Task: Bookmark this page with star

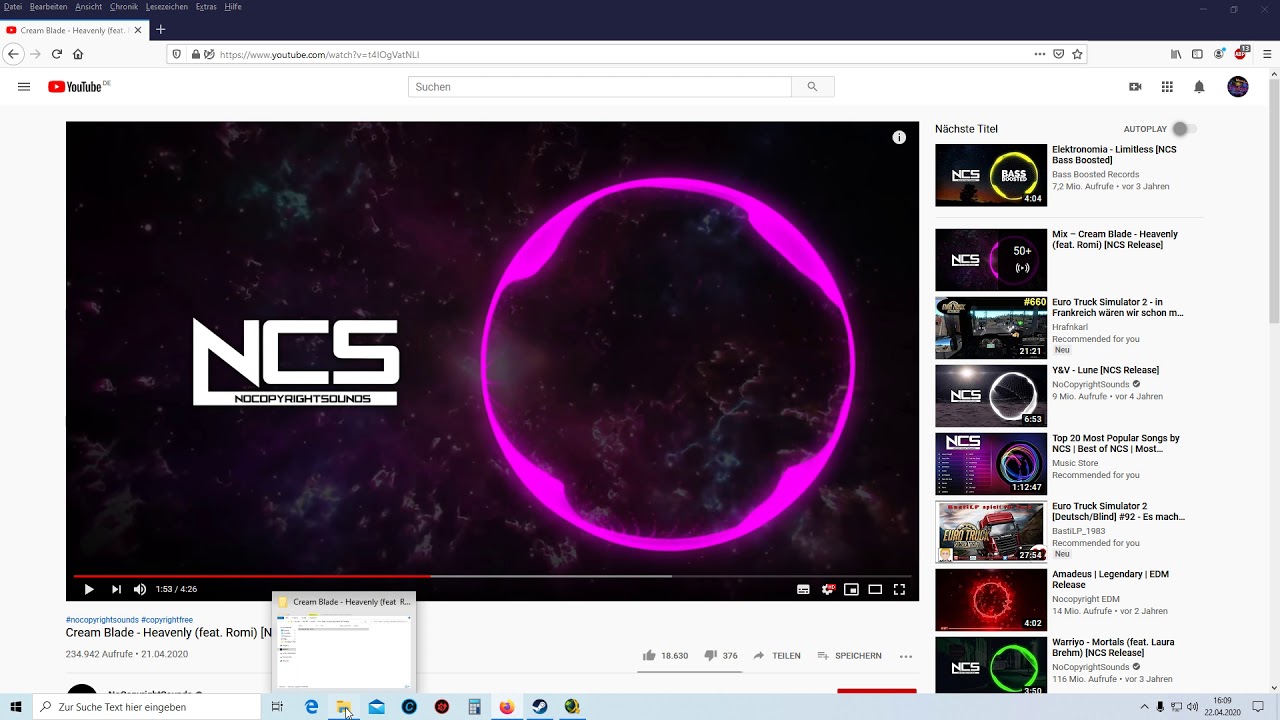Action: point(1077,54)
